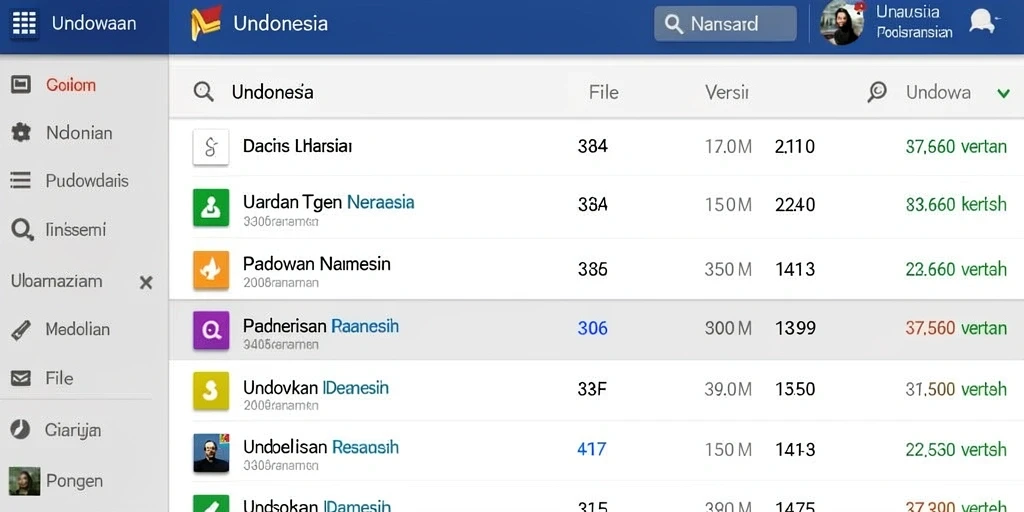The height and width of the screenshot is (512, 1024).
Task: Open the Neraesia link
Action: point(381,202)
